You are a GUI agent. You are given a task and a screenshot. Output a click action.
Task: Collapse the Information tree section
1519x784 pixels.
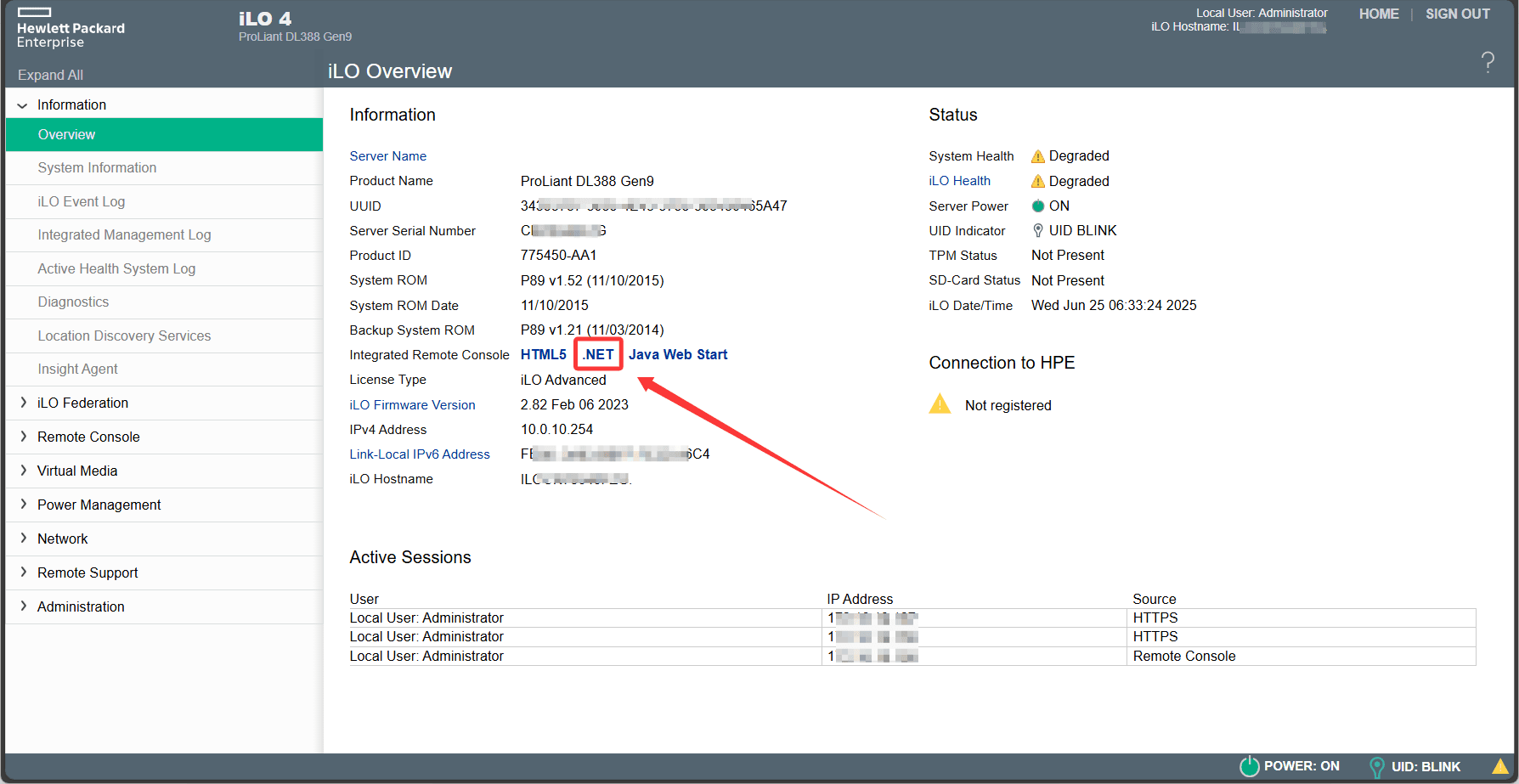(23, 105)
